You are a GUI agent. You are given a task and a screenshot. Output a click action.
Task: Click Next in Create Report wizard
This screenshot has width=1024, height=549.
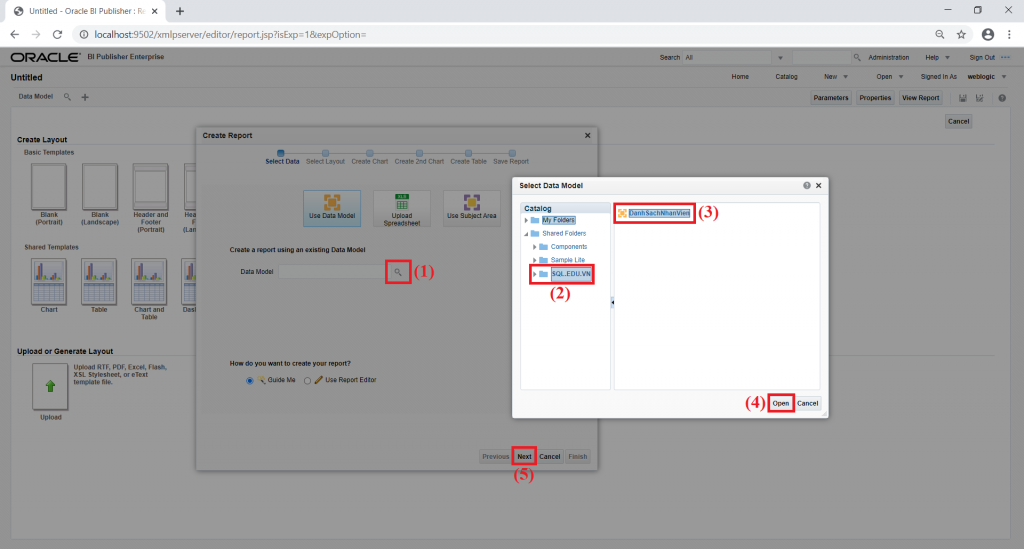tap(524, 456)
